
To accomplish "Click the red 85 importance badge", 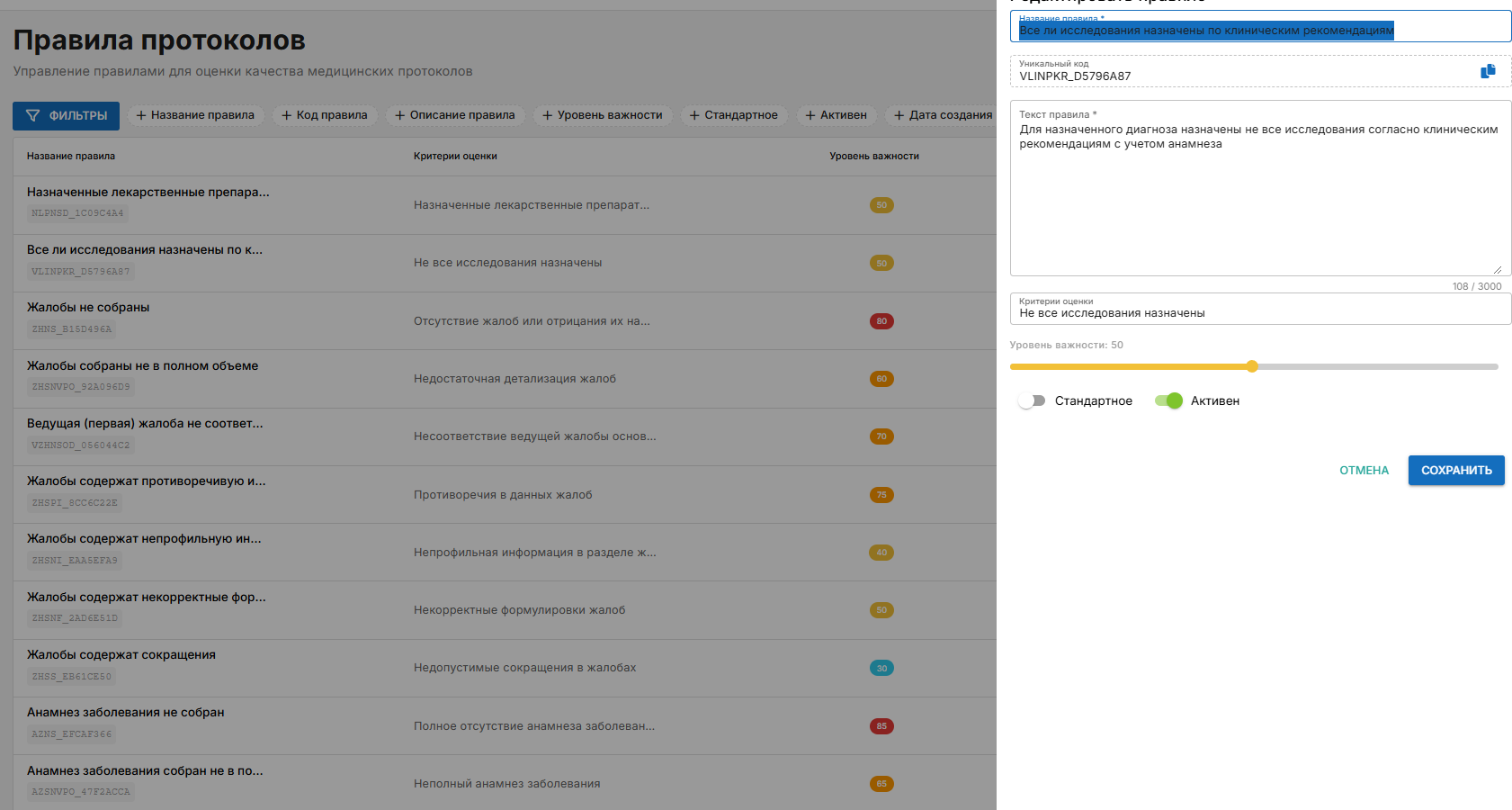I will click(881, 726).
